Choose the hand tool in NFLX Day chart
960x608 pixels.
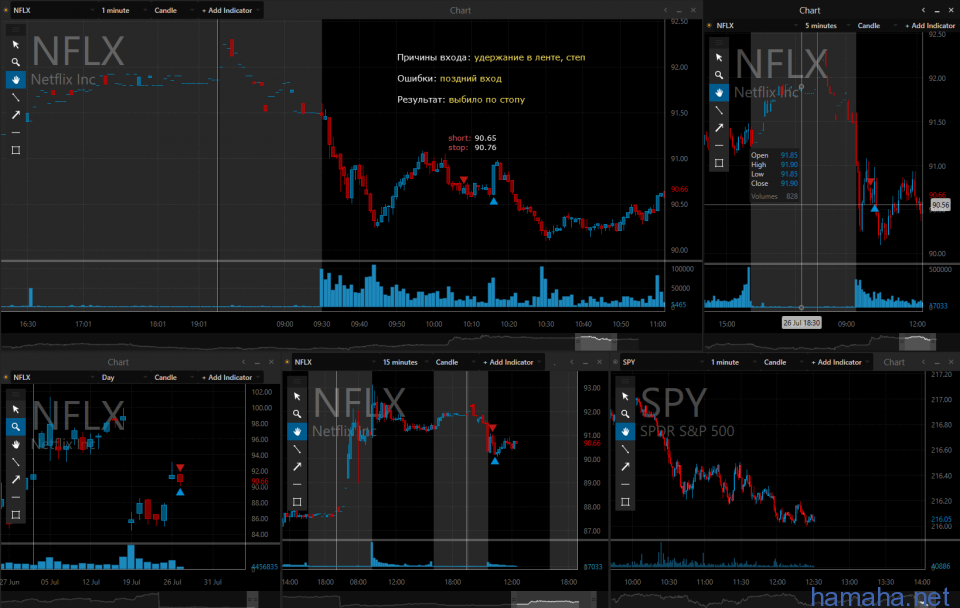pyautogui.click(x=16, y=444)
